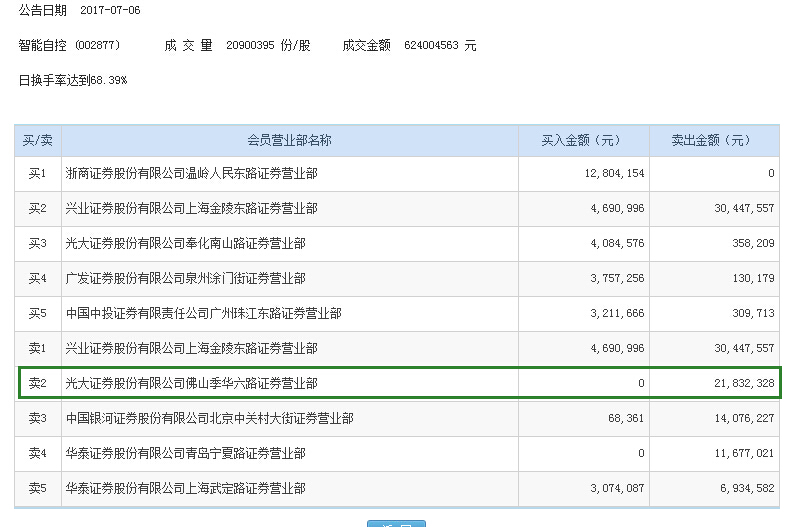Screen dimensions: 802x527
Task: Click 4,690,996 in row 买2
Action: tap(617, 208)
